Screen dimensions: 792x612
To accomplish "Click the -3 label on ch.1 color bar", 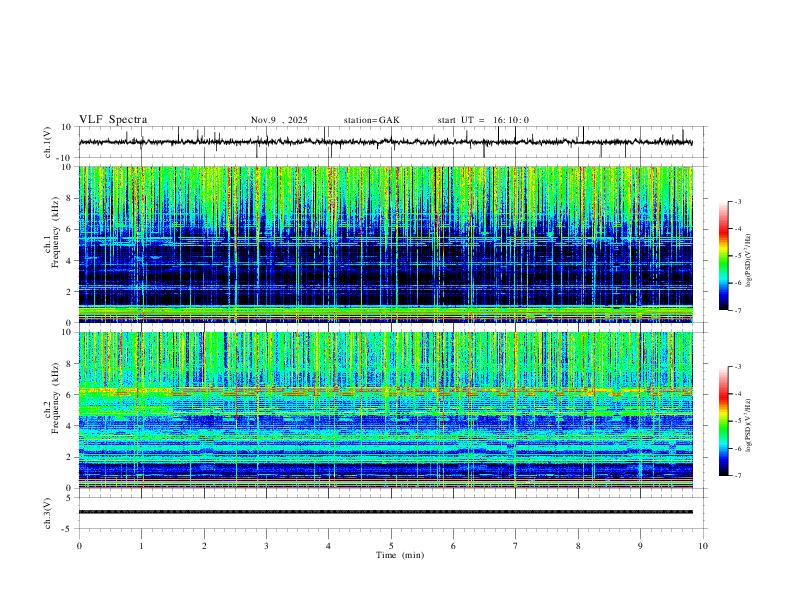I will [x=737, y=201].
